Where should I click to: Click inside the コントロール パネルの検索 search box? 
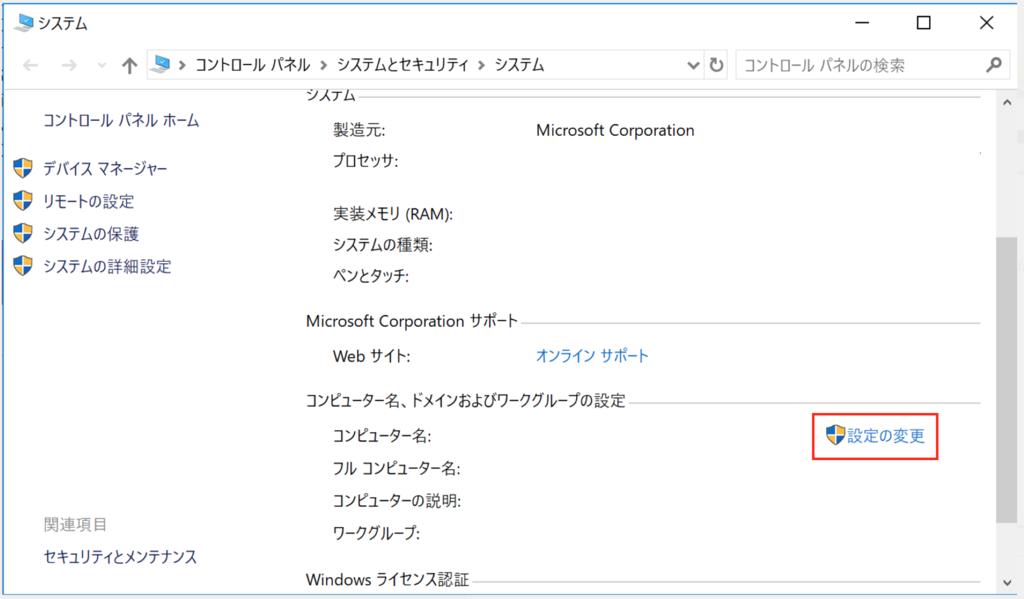[x=850, y=64]
